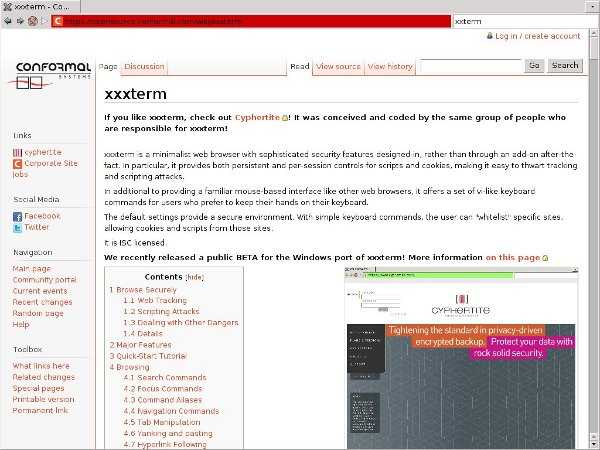The image size is (600, 450).
Task: Open Printable version link
Action: click(x=43, y=399)
